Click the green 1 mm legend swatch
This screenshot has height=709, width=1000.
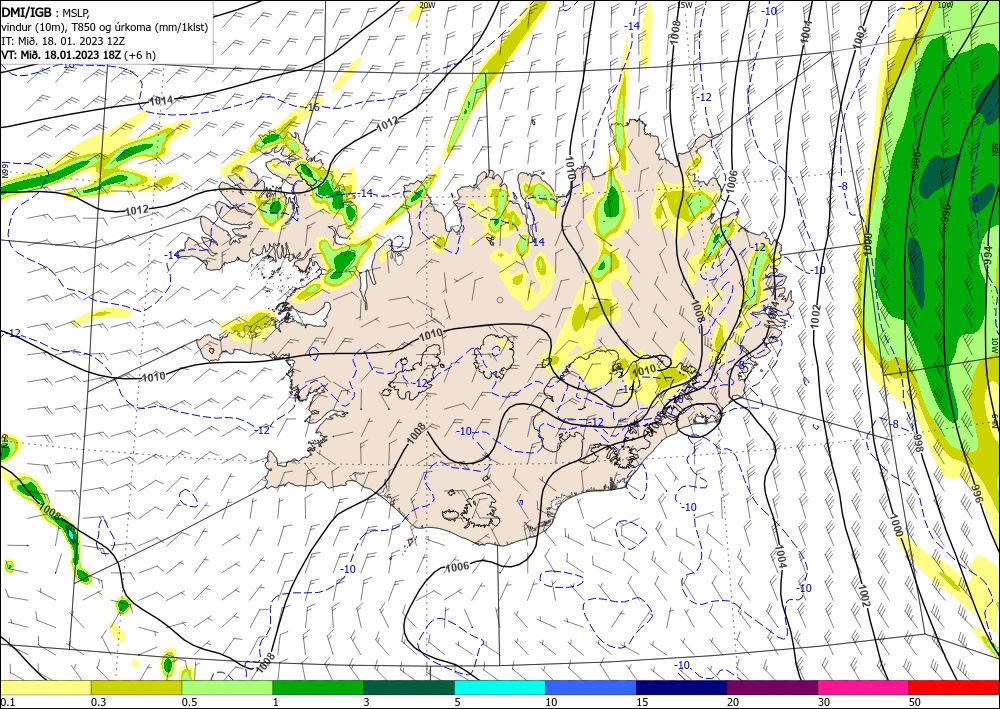318,687
